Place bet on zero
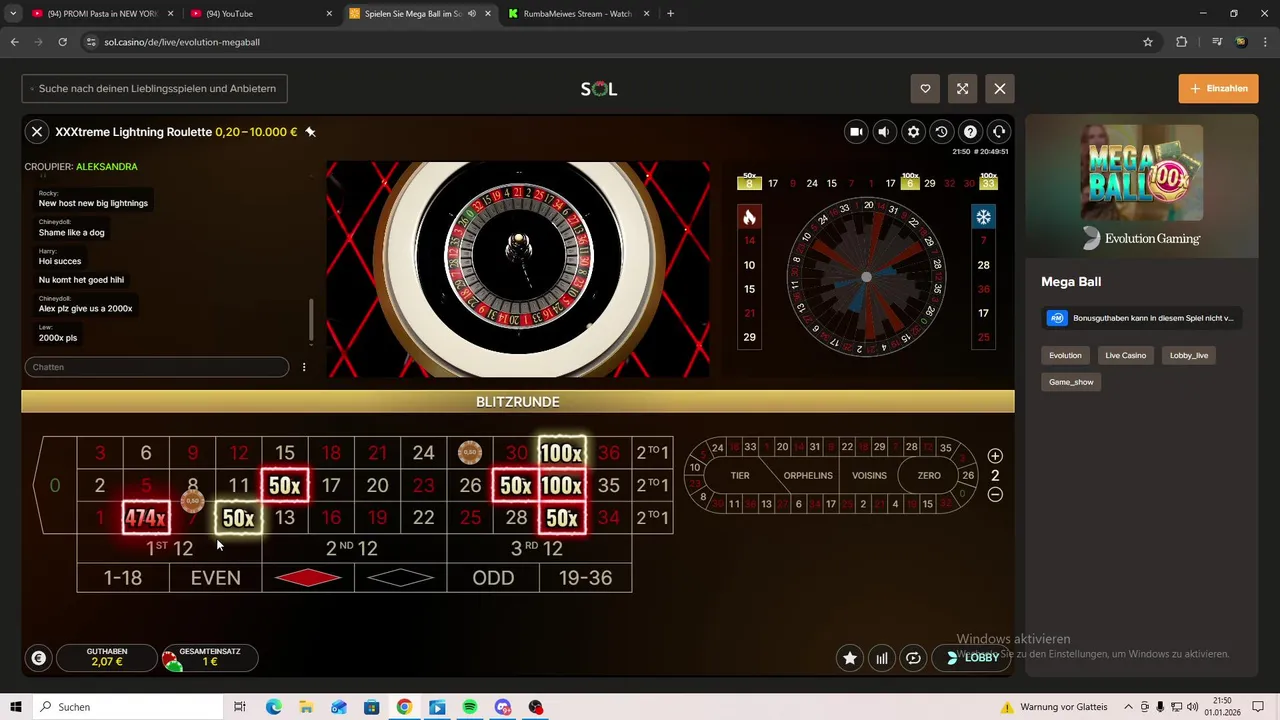Viewport: 1280px width, 720px height. (55, 485)
